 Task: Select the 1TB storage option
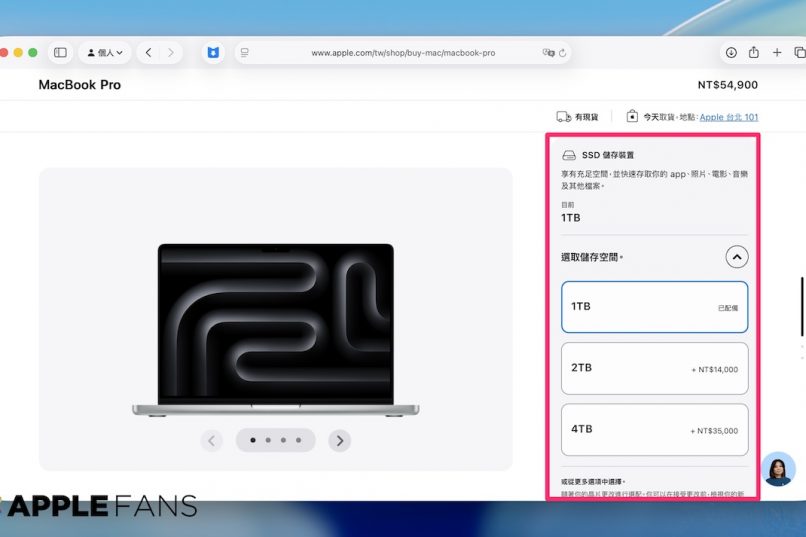pyautogui.click(x=654, y=307)
